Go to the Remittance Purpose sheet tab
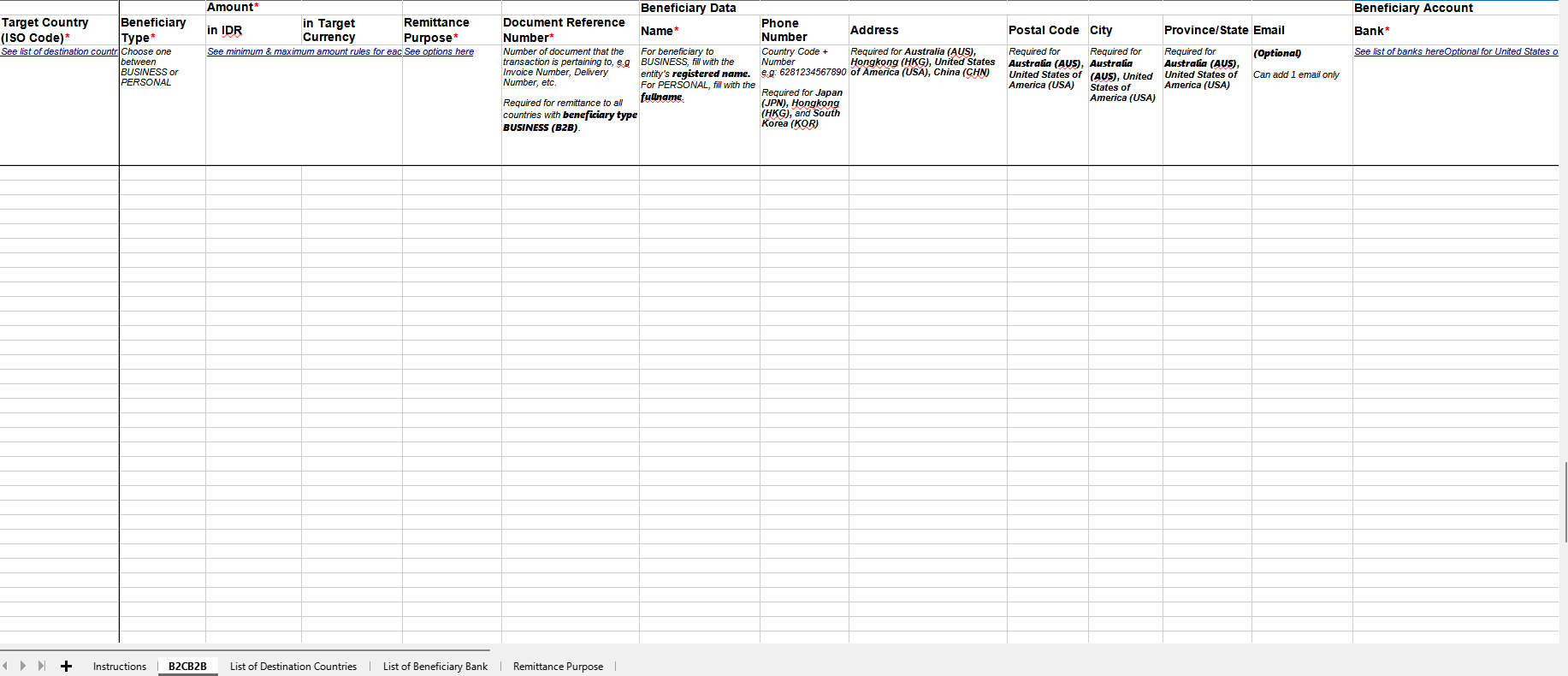The height and width of the screenshot is (676, 1568). pyautogui.click(x=558, y=667)
